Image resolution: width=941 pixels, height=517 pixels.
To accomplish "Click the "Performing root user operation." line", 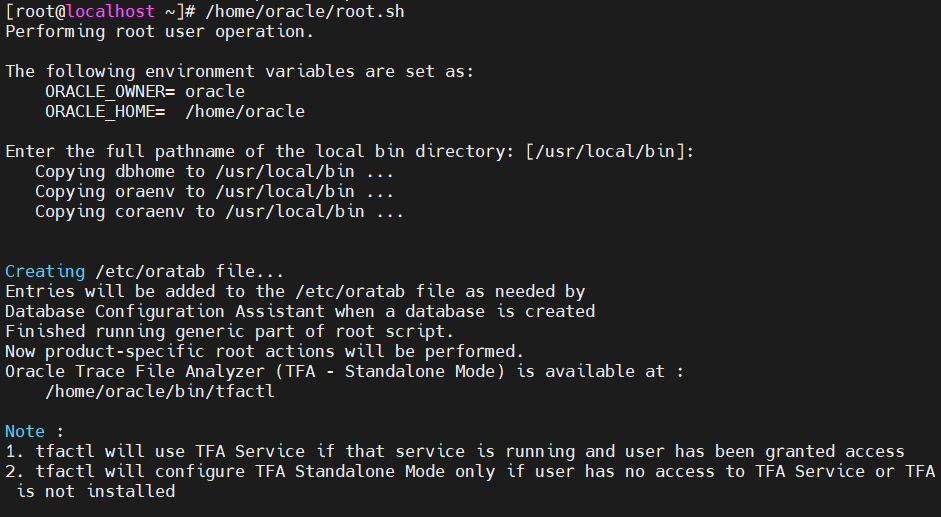I will 159,31.
